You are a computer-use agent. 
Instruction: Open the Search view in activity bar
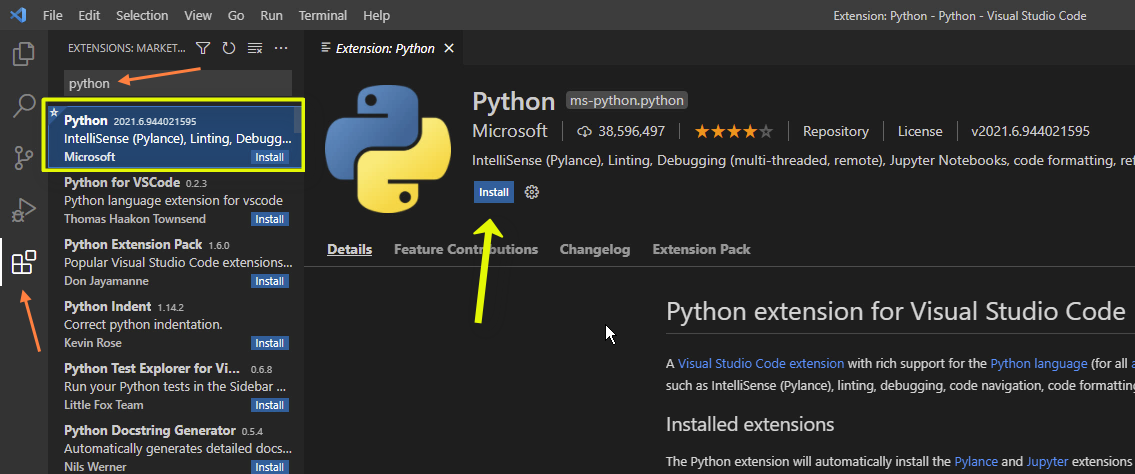pyautogui.click(x=24, y=106)
